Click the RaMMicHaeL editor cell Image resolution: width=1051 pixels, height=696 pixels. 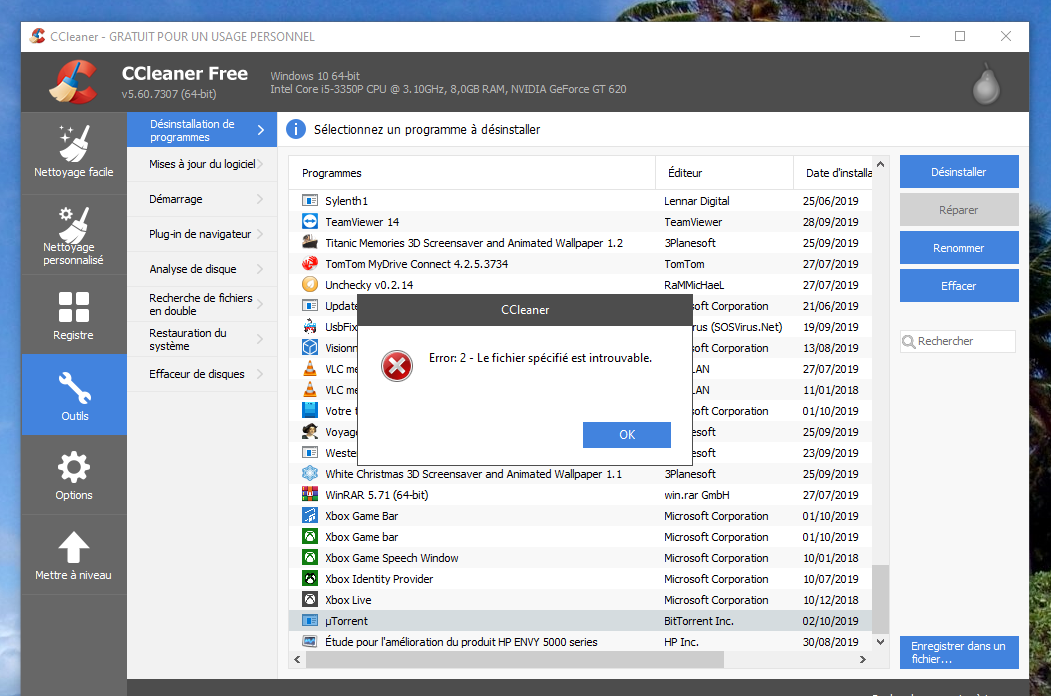coord(694,285)
